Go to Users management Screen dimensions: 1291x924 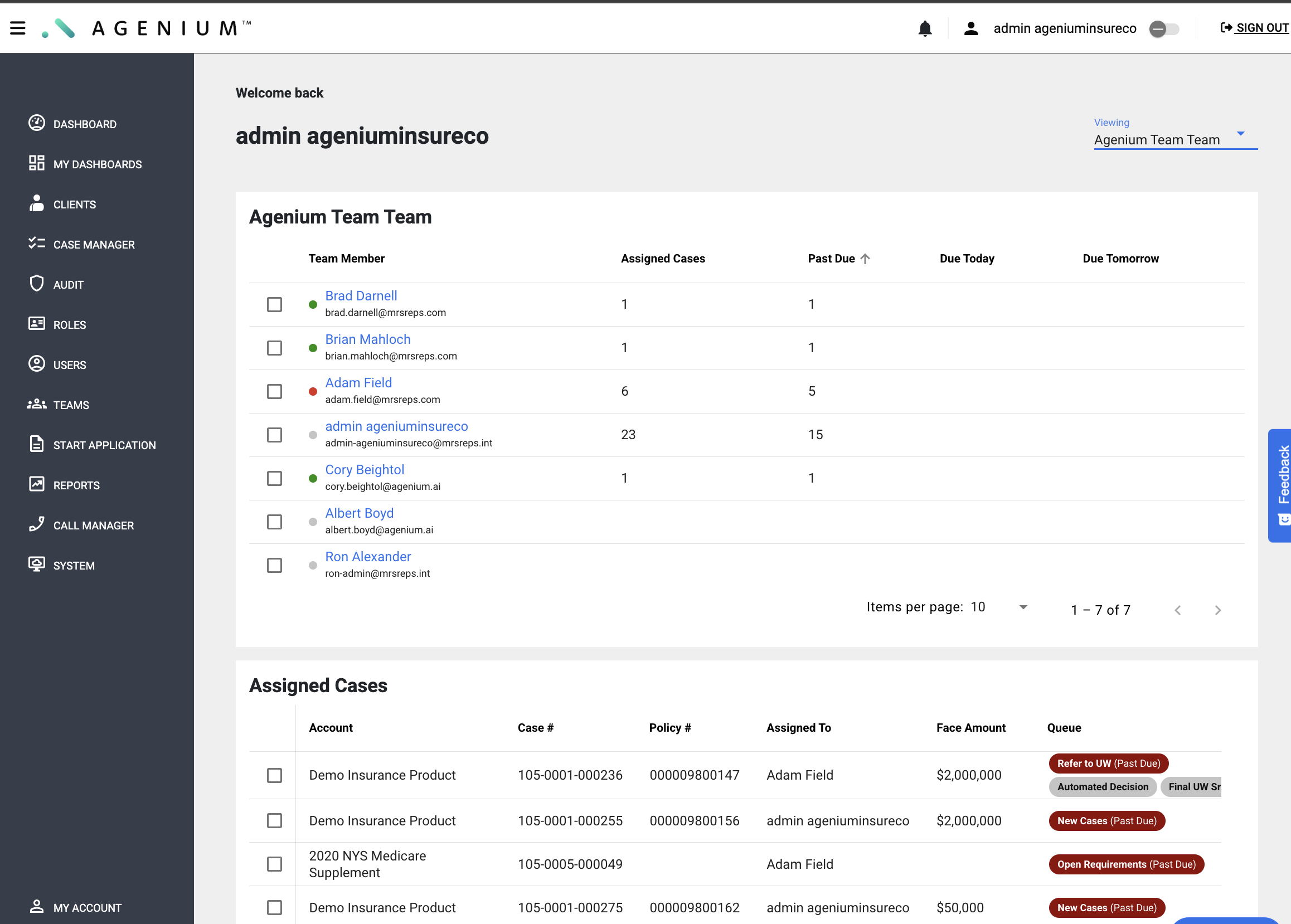tap(70, 365)
